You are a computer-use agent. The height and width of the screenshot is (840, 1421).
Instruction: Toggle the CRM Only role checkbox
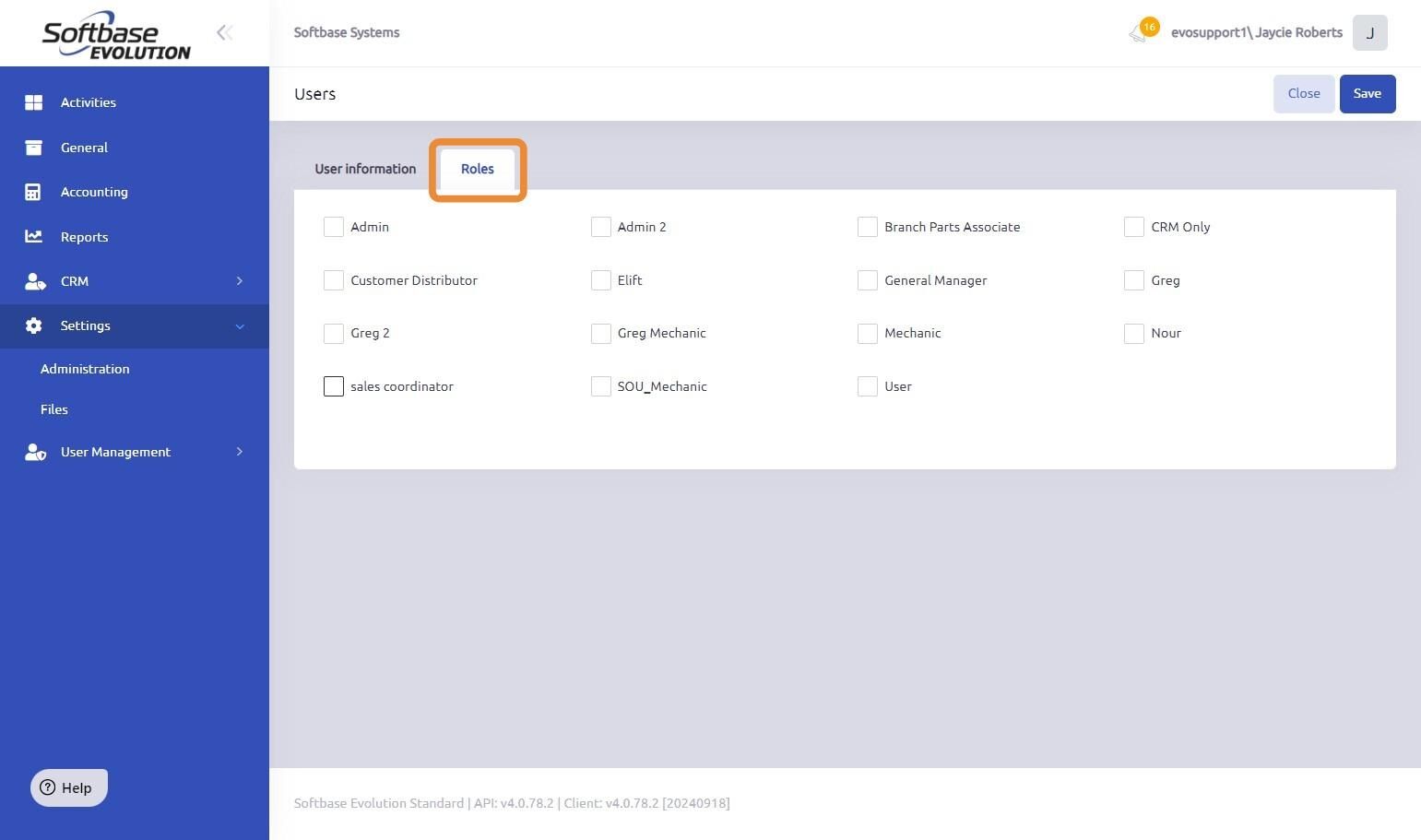(x=1134, y=227)
